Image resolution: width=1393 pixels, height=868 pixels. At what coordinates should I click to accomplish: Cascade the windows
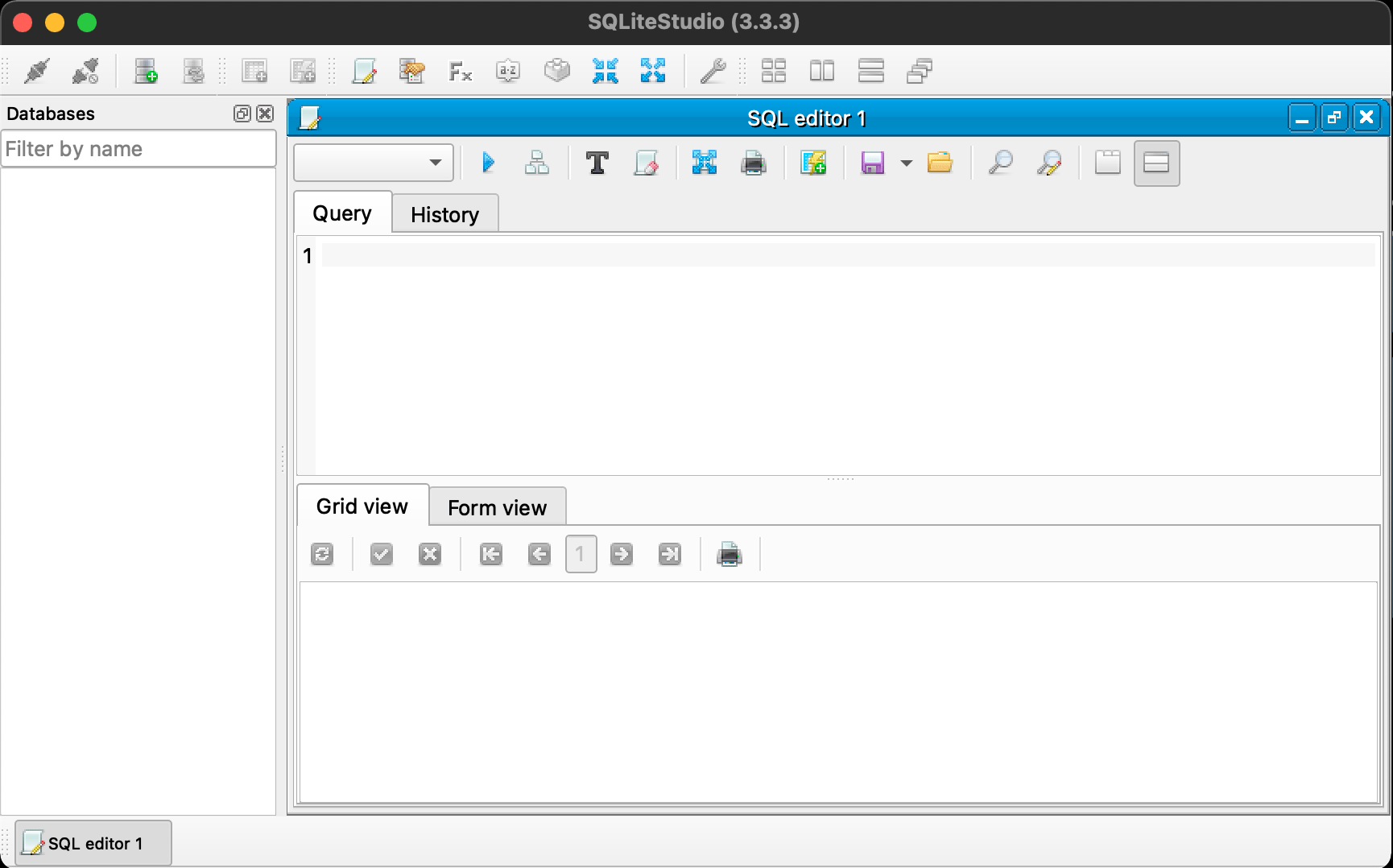point(920,71)
